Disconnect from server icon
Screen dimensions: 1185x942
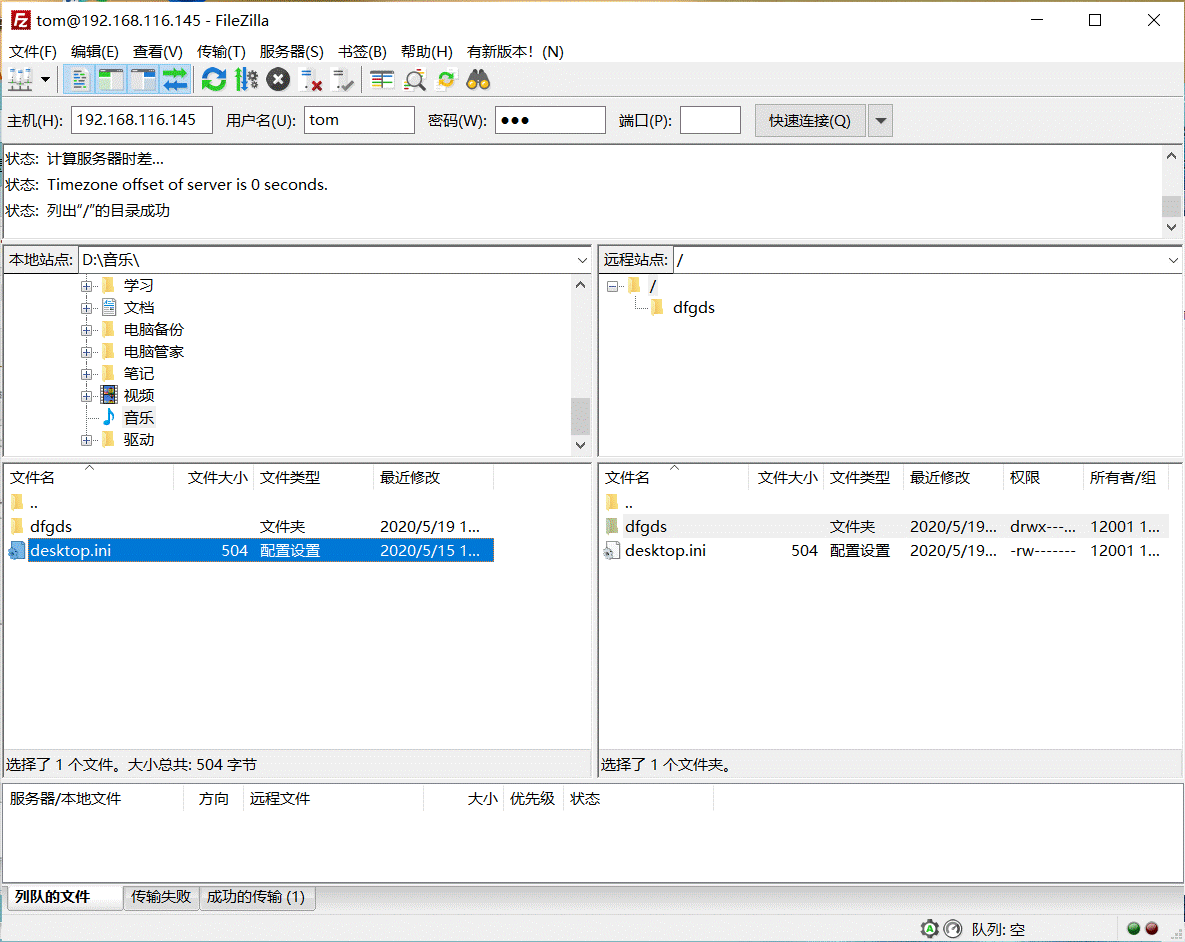coord(311,79)
